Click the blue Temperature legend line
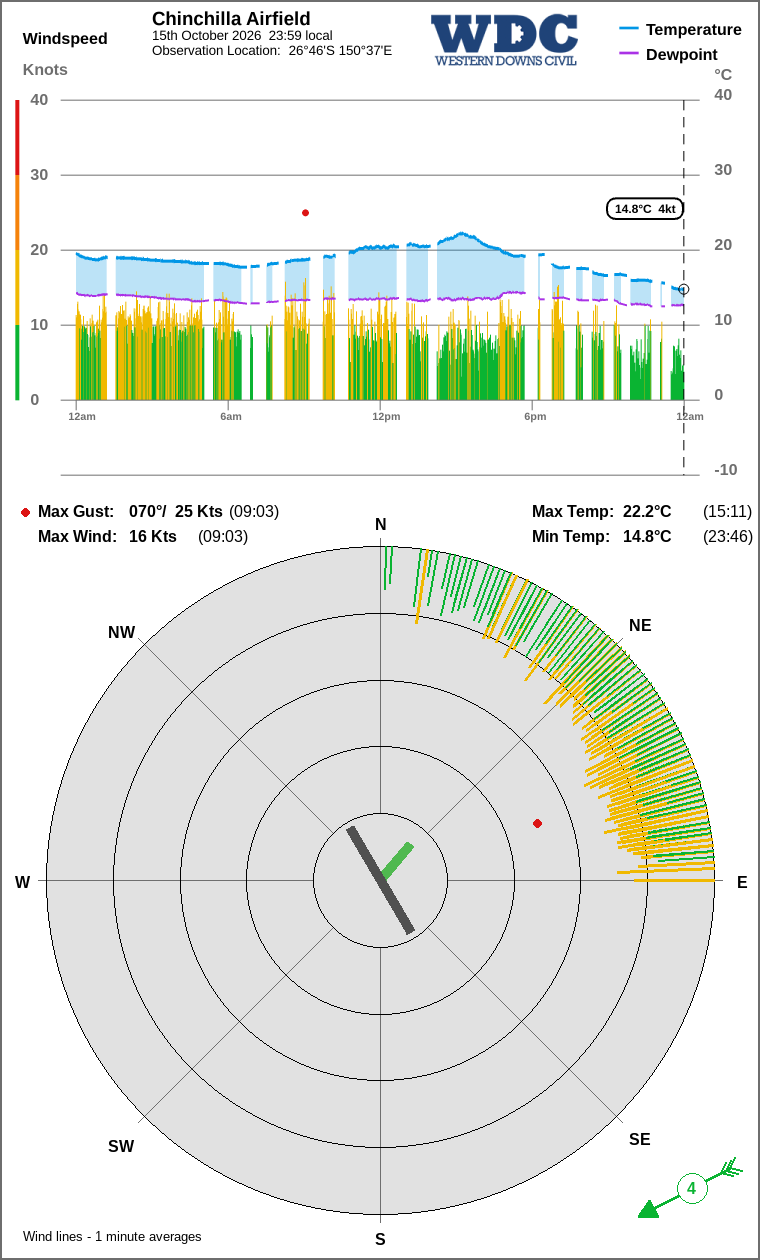 (x=629, y=29)
